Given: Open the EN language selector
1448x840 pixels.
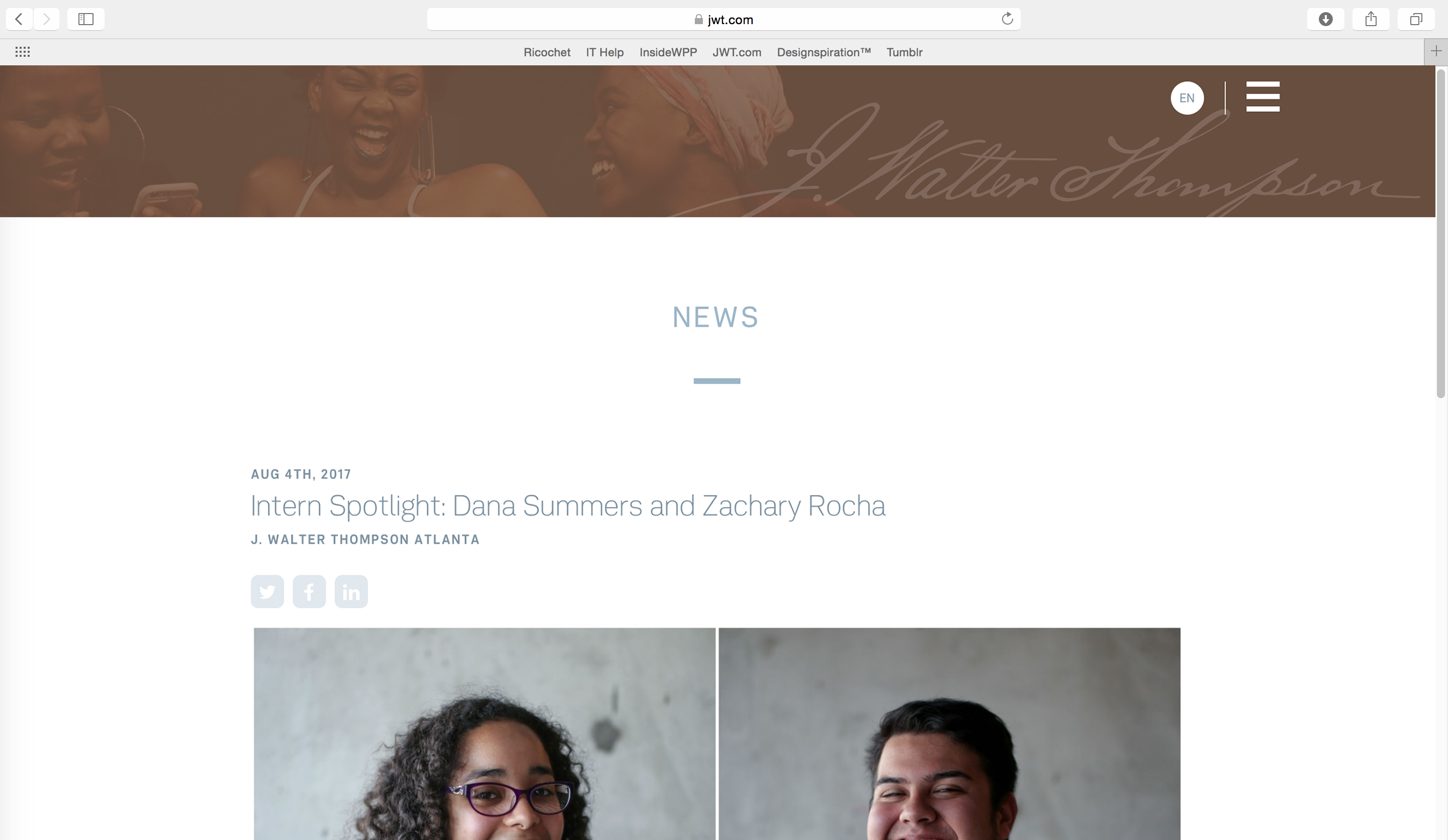Looking at the screenshot, I should click(1187, 98).
